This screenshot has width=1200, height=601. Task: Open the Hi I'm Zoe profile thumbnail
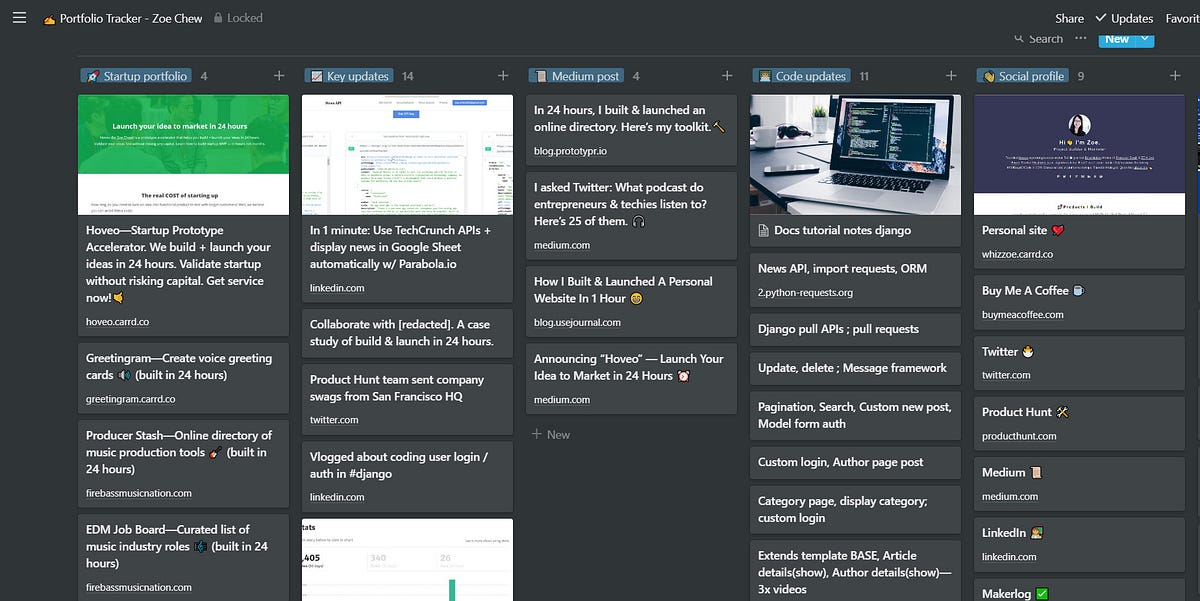click(x=1079, y=154)
